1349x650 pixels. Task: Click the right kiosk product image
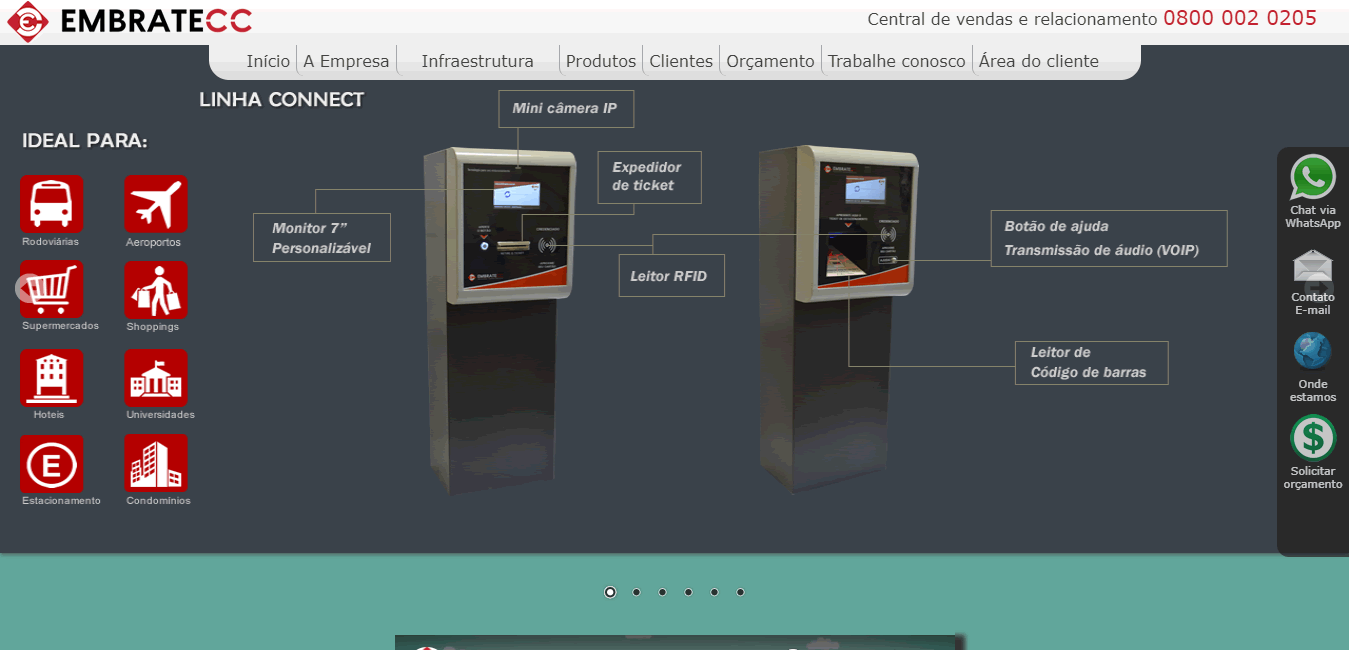coord(838,319)
